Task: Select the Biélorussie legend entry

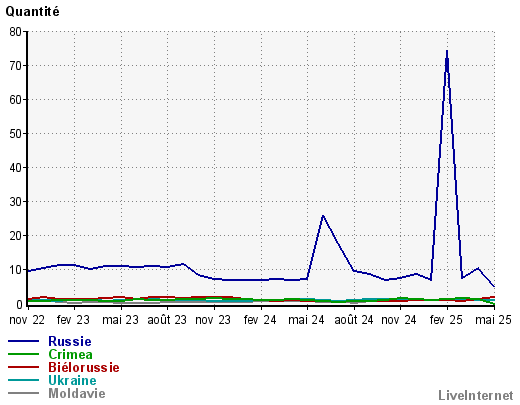Action: [x=84, y=367]
